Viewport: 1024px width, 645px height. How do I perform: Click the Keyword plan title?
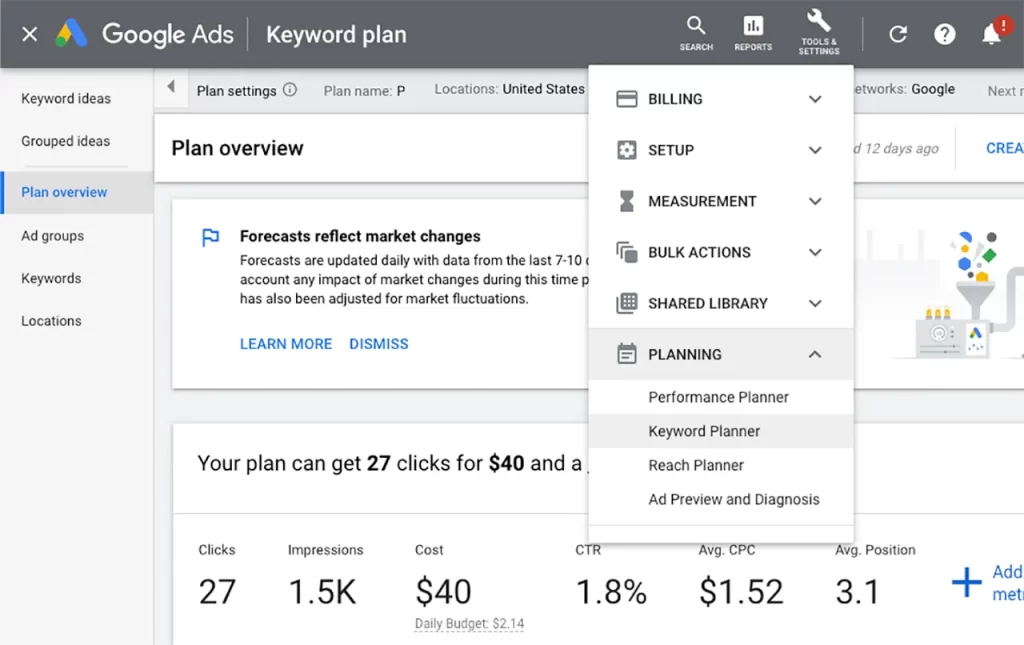pos(336,35)
